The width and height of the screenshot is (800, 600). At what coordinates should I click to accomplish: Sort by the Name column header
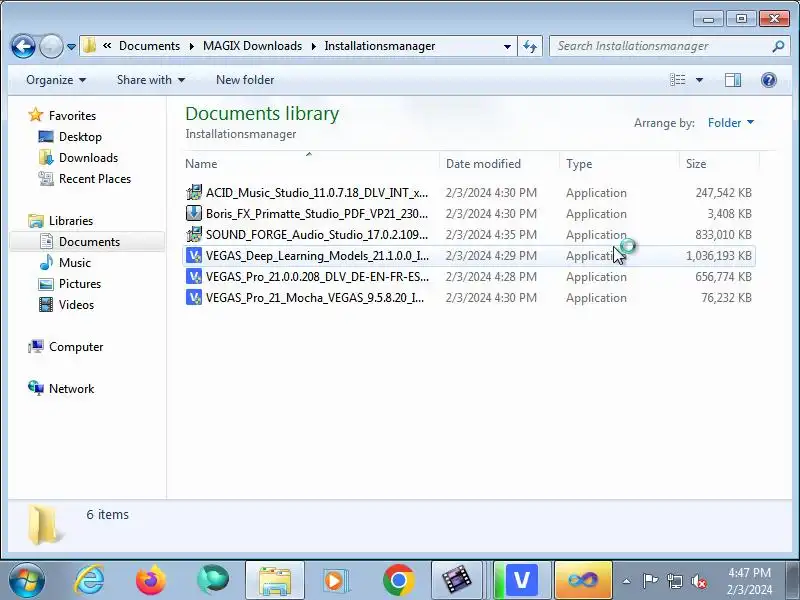point(312,164)
